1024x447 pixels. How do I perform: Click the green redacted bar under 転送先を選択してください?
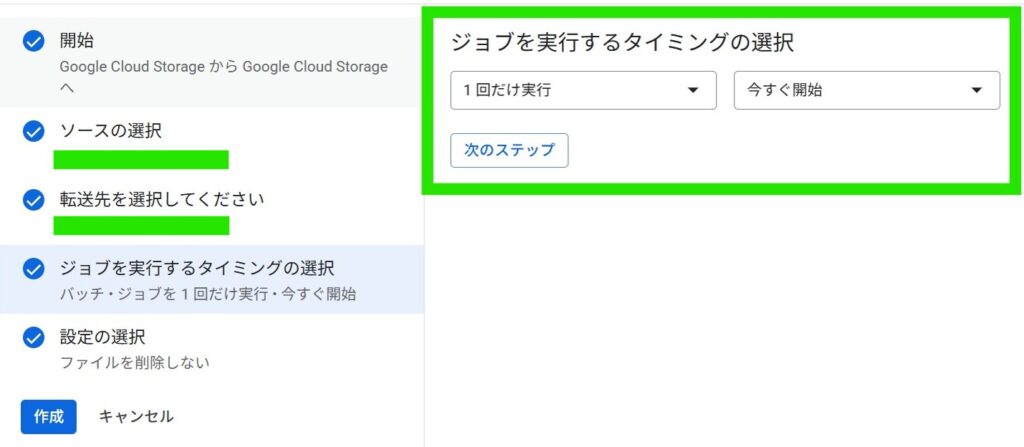[x=141, y=225]
